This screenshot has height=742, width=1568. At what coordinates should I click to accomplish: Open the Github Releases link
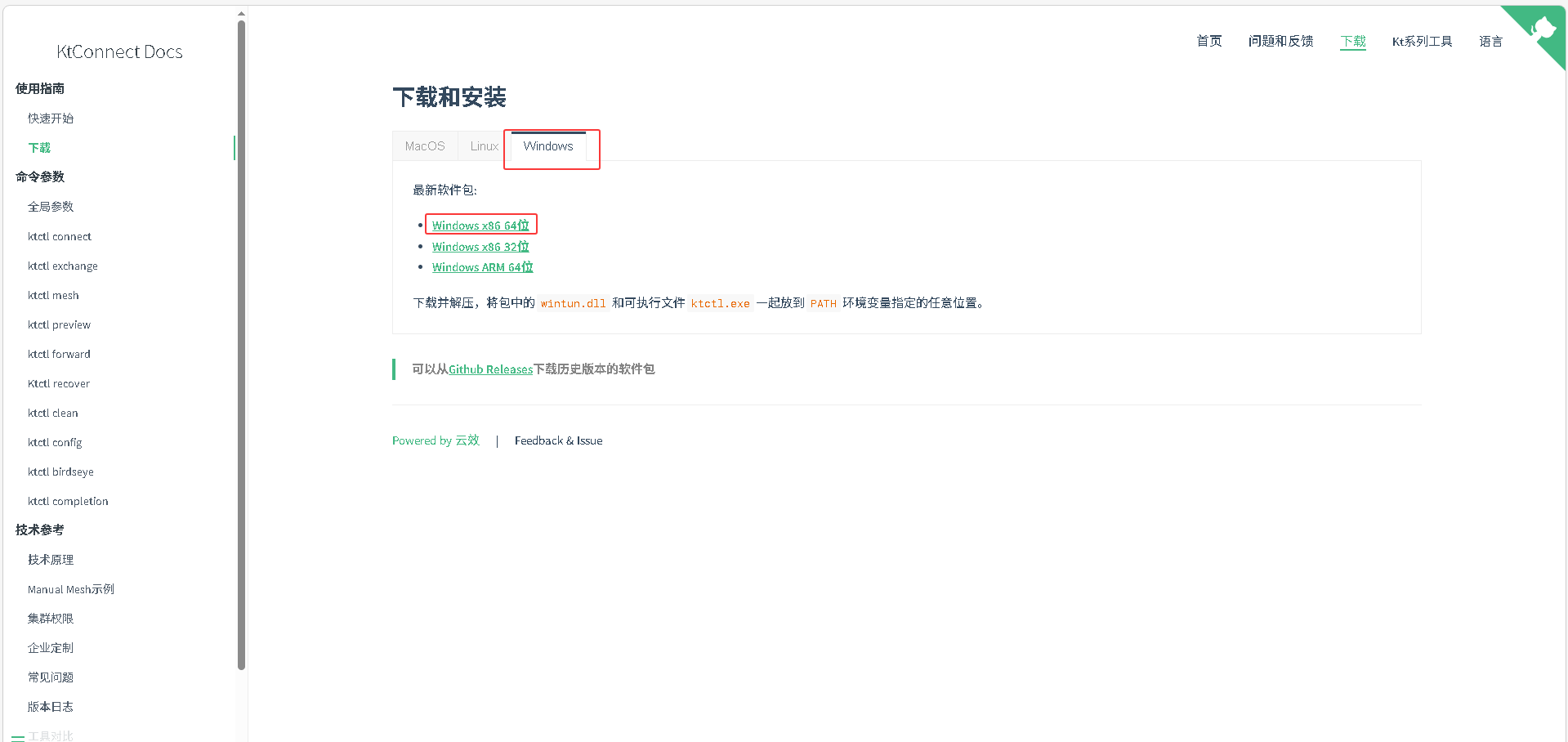(490, 369)
